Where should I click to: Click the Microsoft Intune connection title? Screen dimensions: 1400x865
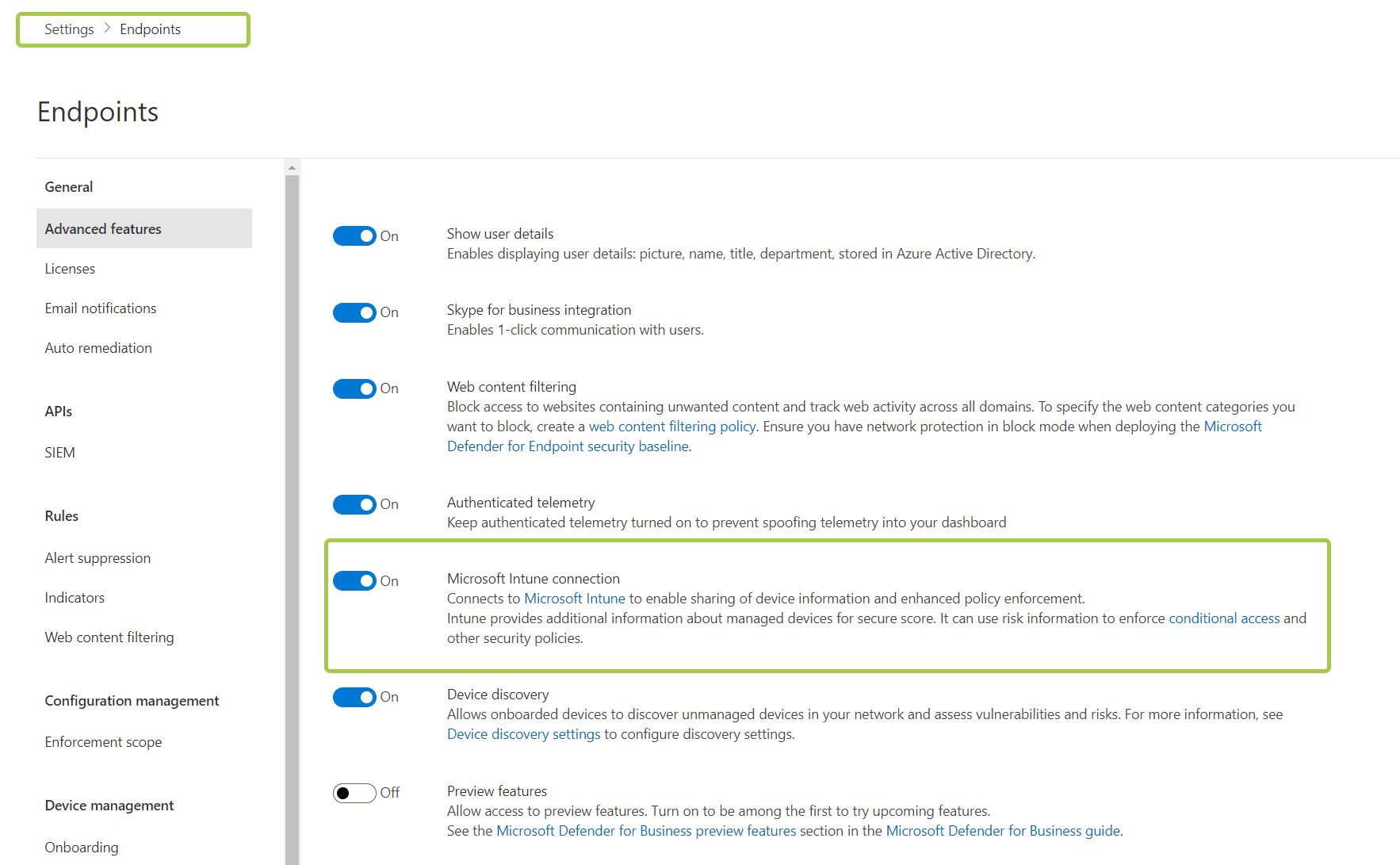[x=534, y=579]
